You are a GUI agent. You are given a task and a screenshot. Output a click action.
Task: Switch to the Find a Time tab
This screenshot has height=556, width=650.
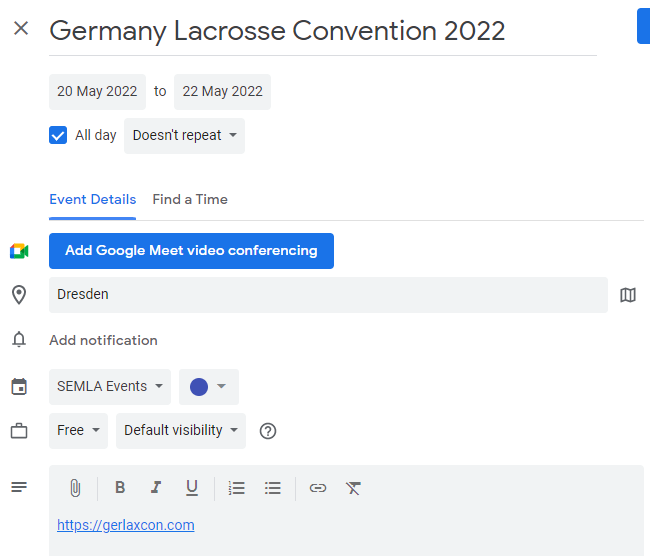pyautogui.click(x=190, y=199)
